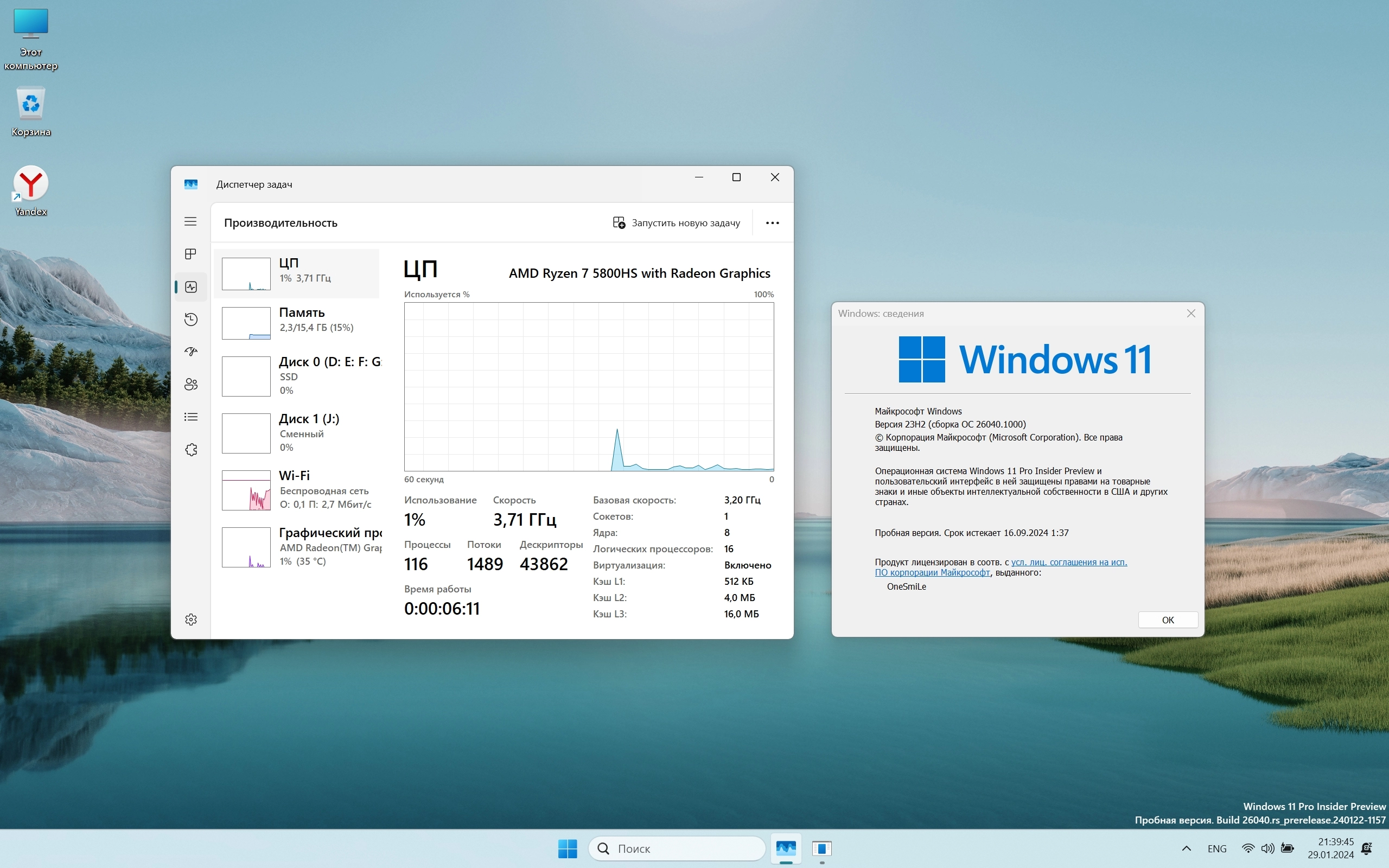Select the Диск 1 (J:) performance thumbnail

coord(246,433)
